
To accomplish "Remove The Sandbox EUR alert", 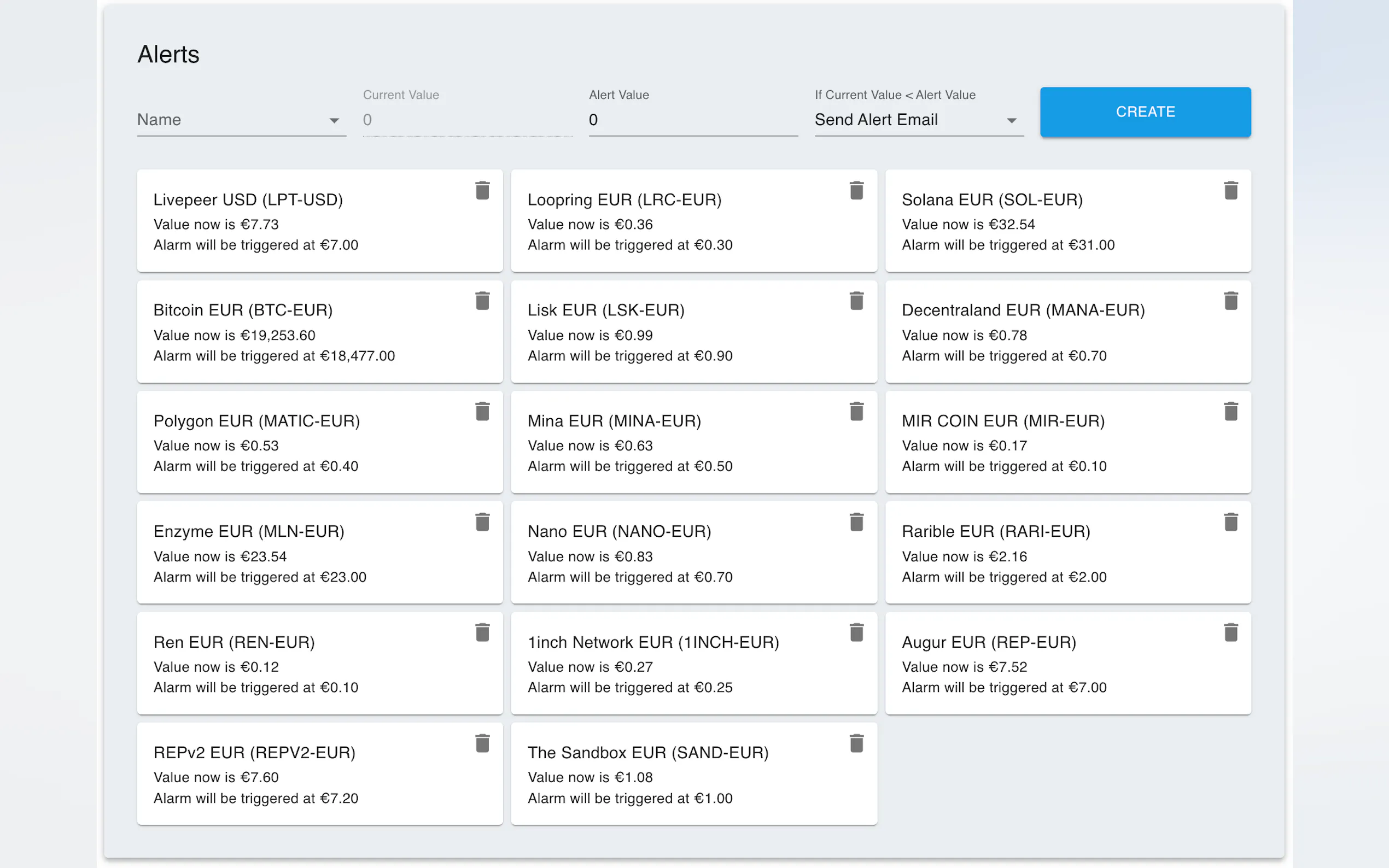I will coord(856,743).
